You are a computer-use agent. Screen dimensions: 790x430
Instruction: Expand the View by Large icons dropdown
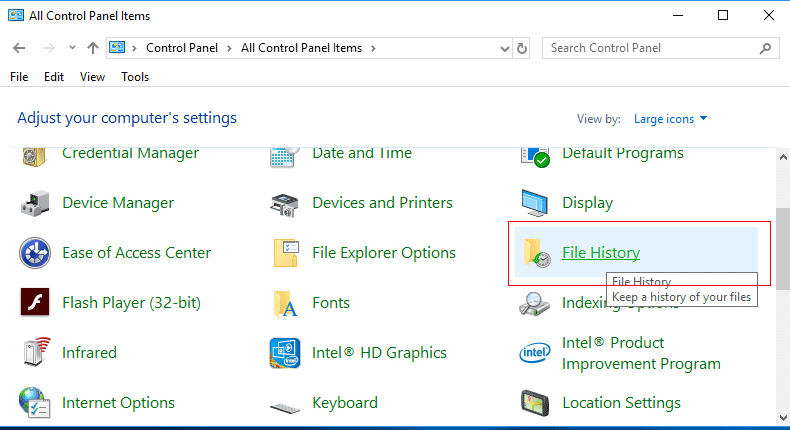click(670, 119)
